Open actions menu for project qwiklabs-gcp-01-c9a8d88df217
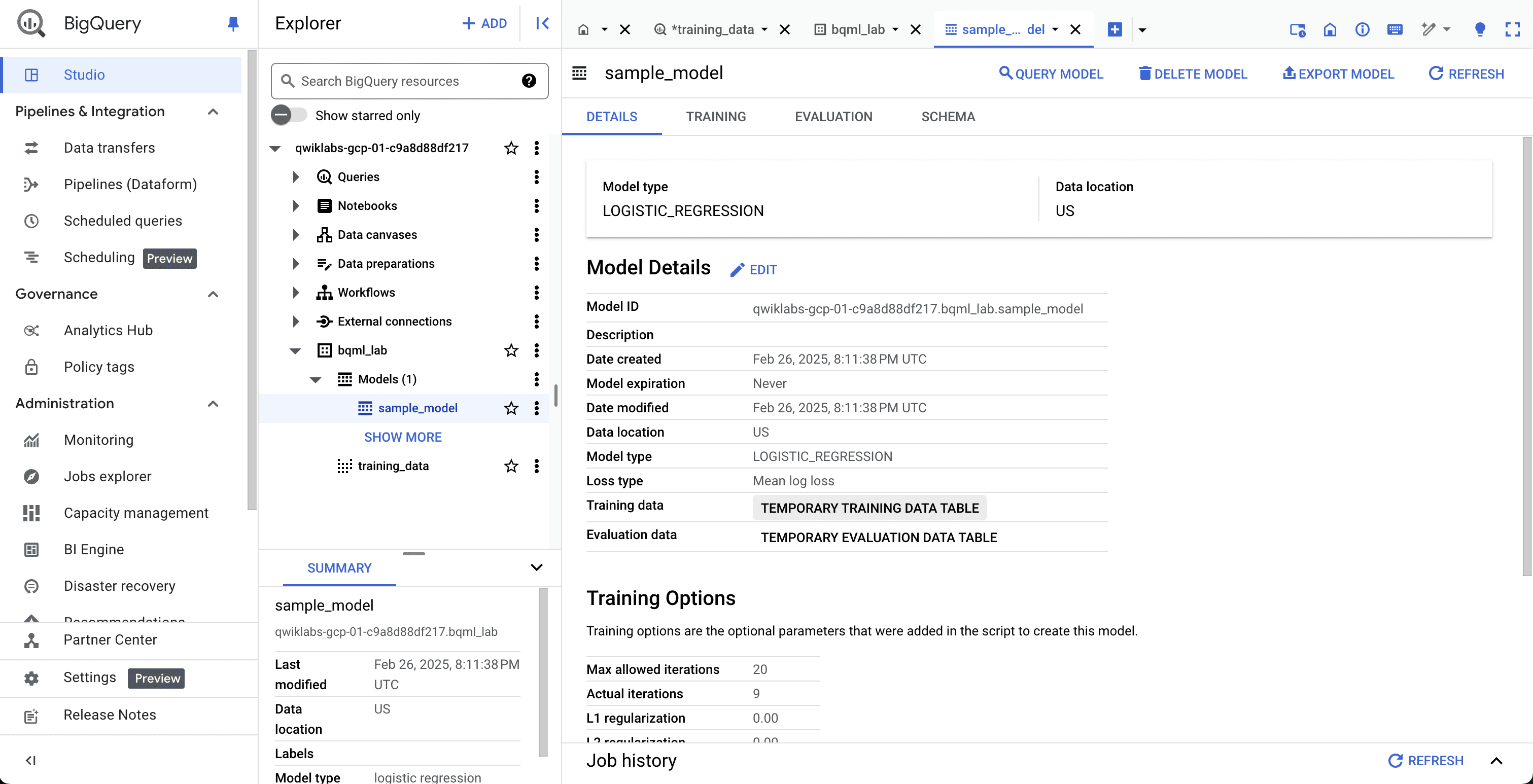This screenshot has height=784, width=1533. tap(536, 148)
